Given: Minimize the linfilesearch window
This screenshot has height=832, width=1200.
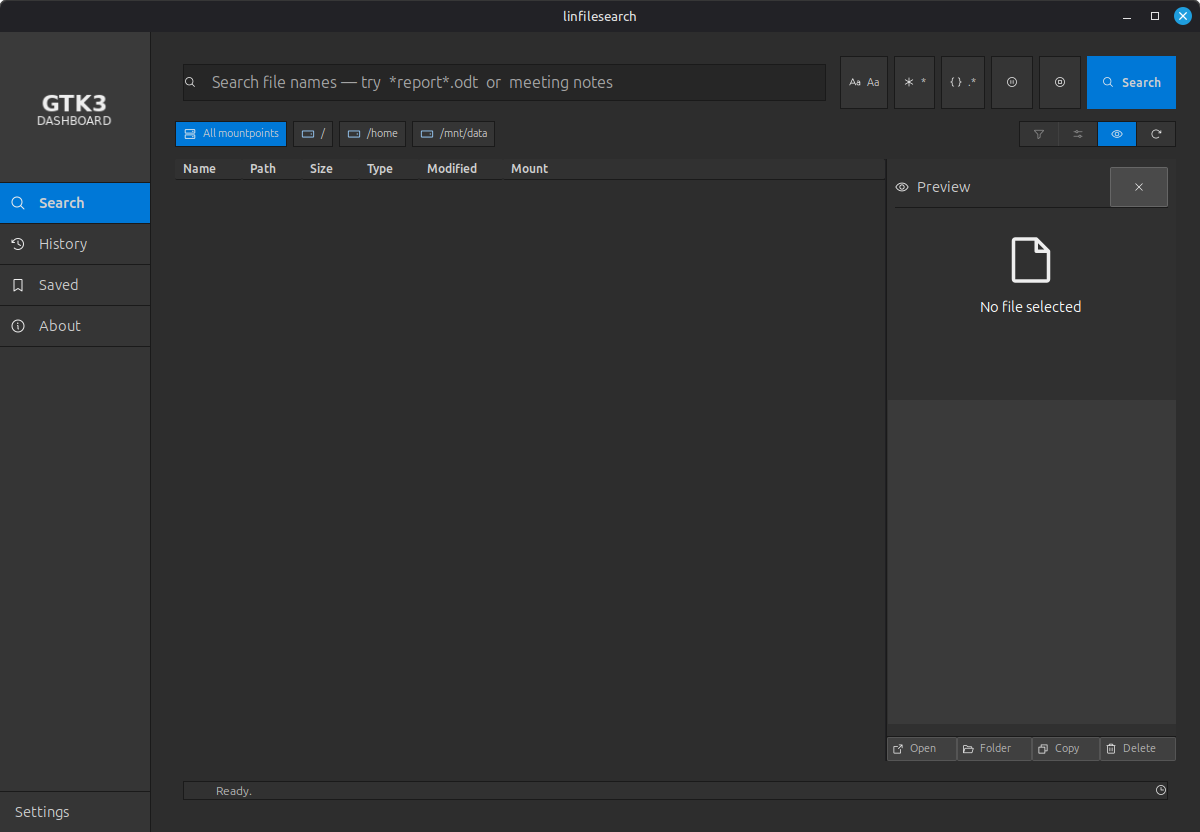Looking at the screenshot, I should pos(1127,16).
